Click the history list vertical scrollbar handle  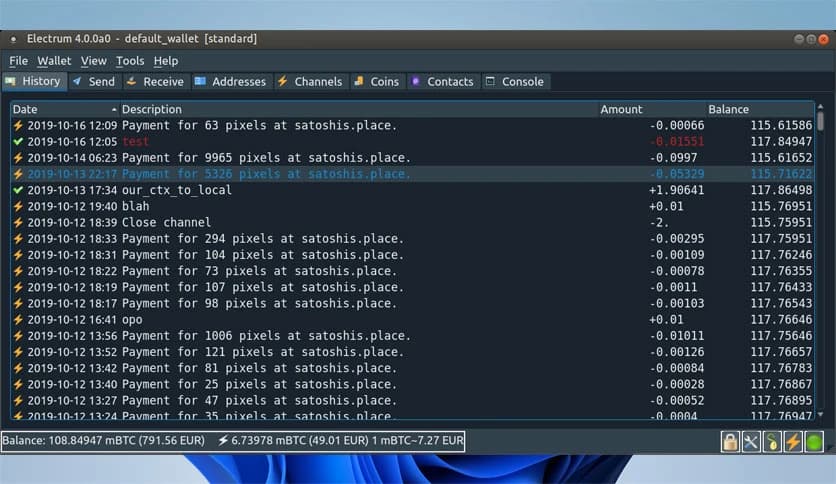point(821,121)
